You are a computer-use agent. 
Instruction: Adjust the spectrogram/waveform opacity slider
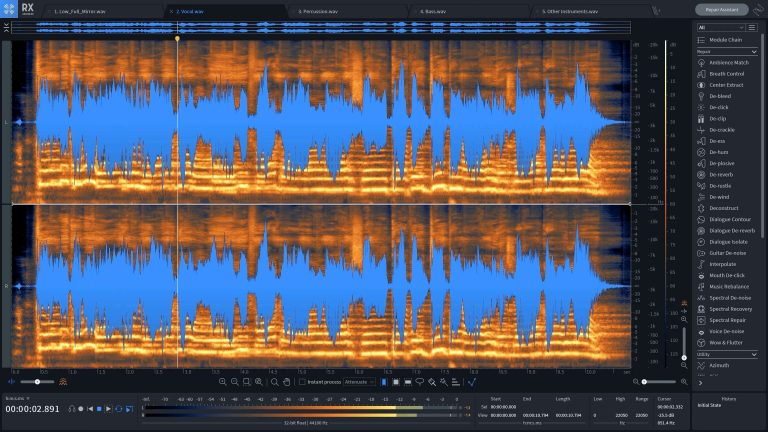[37, 381]
